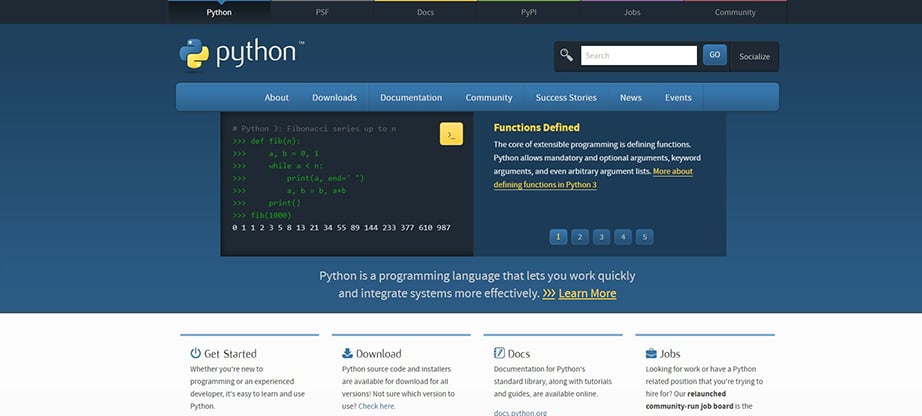
Task: Open the Docs top tab
Action: pos(425,12)
